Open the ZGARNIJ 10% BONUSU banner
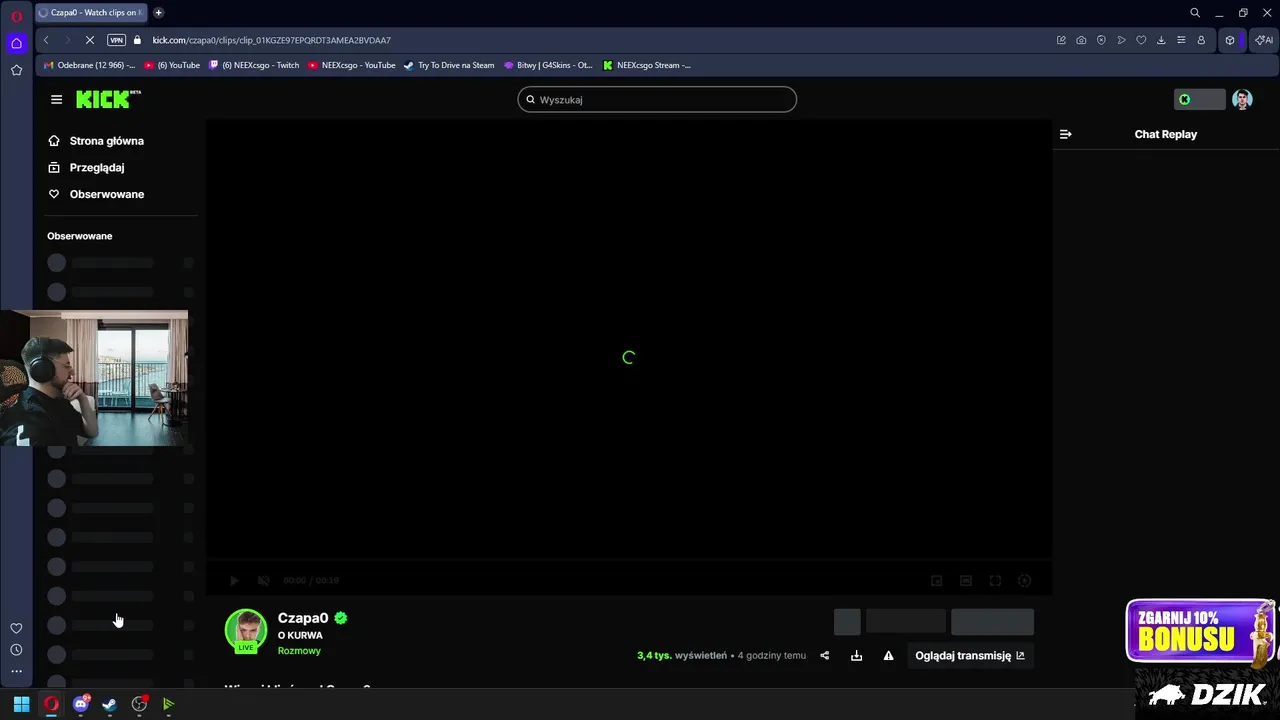 [1198, 631]
